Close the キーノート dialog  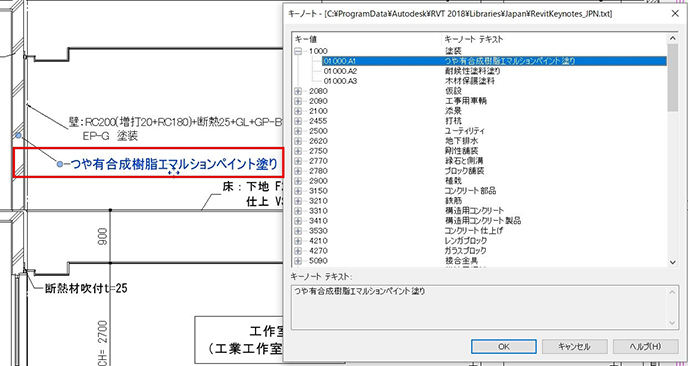pos(675,13)
